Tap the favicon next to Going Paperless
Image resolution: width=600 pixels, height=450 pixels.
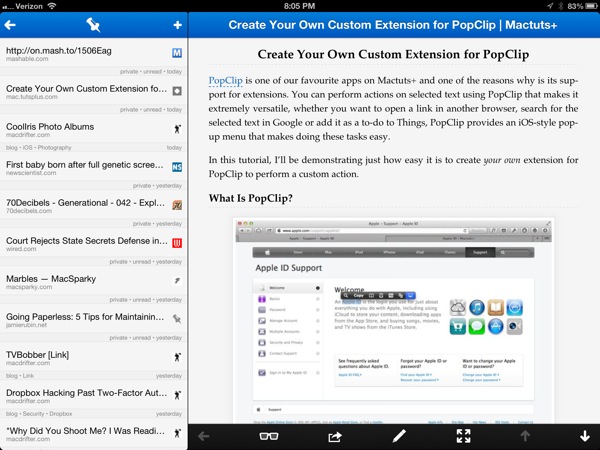tap(177, 319)
